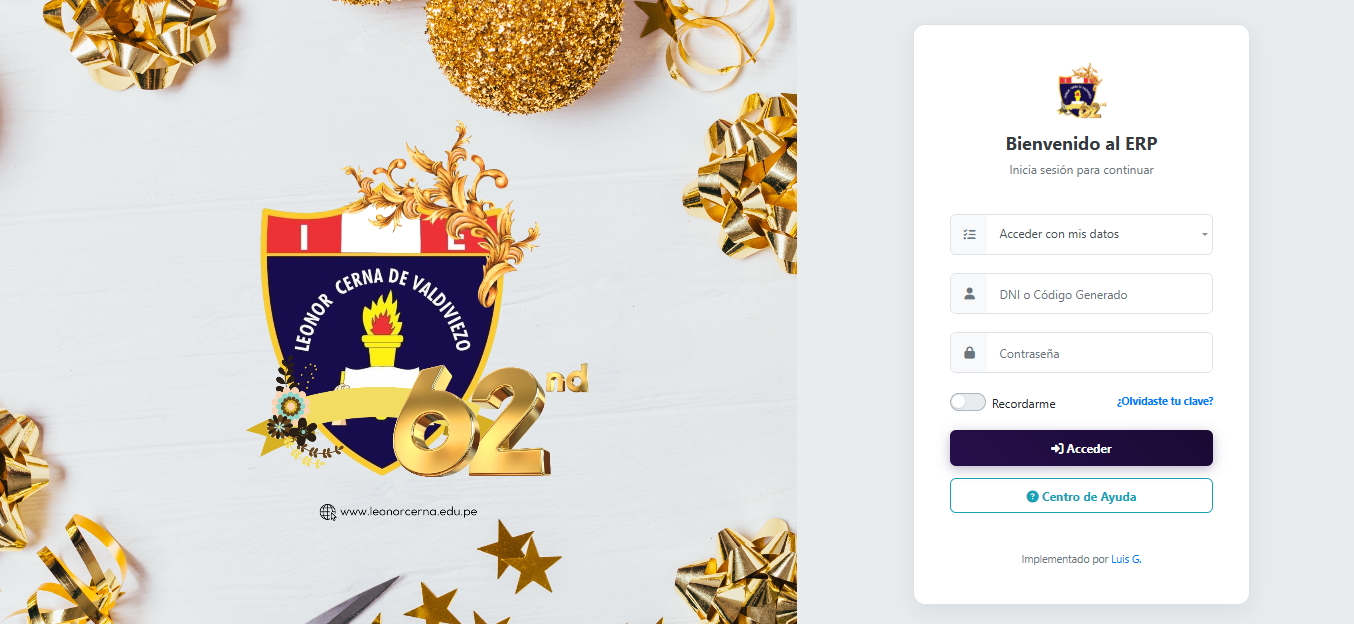1354x624 pixels.
Task: Click the user icon in DNI field
Action: (x=969, y=294)
